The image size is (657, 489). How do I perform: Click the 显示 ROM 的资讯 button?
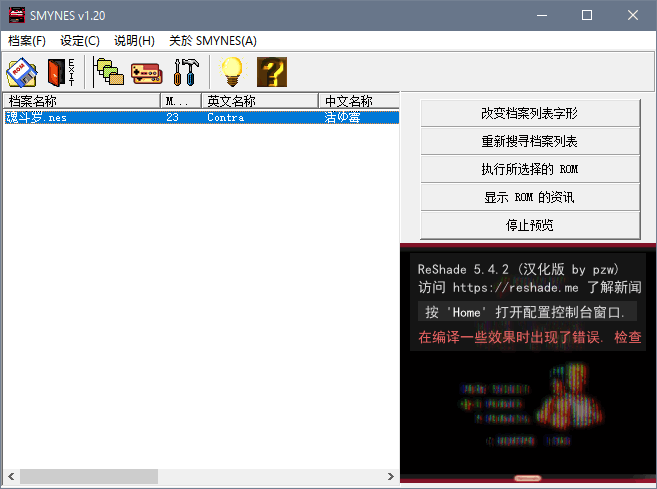tap(529, 197)
